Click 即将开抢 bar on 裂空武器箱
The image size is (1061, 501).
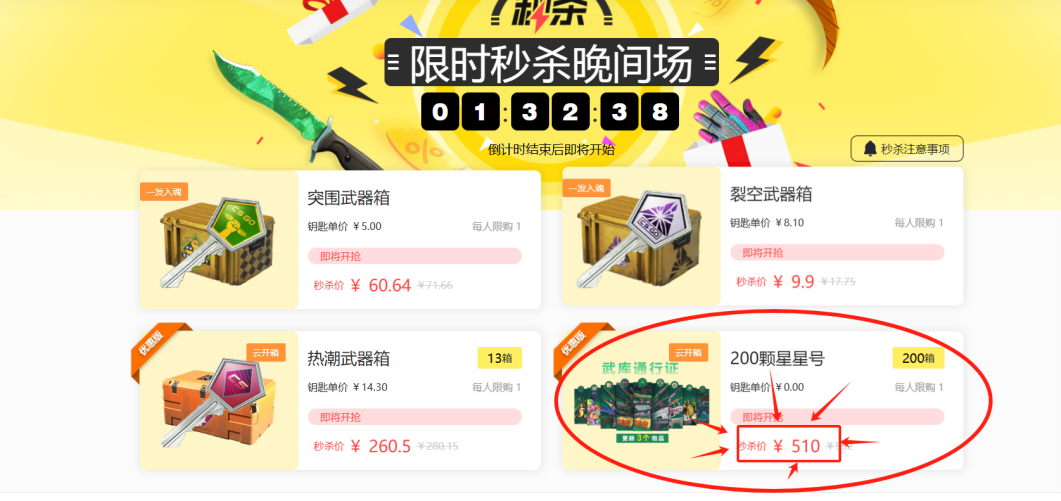tap(837, 253)
